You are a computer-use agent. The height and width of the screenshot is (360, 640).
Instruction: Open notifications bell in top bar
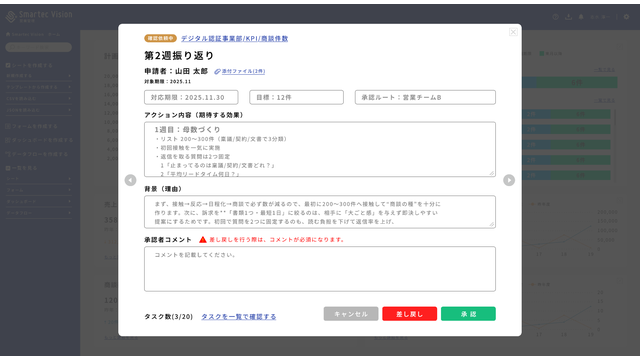[581, 17]
